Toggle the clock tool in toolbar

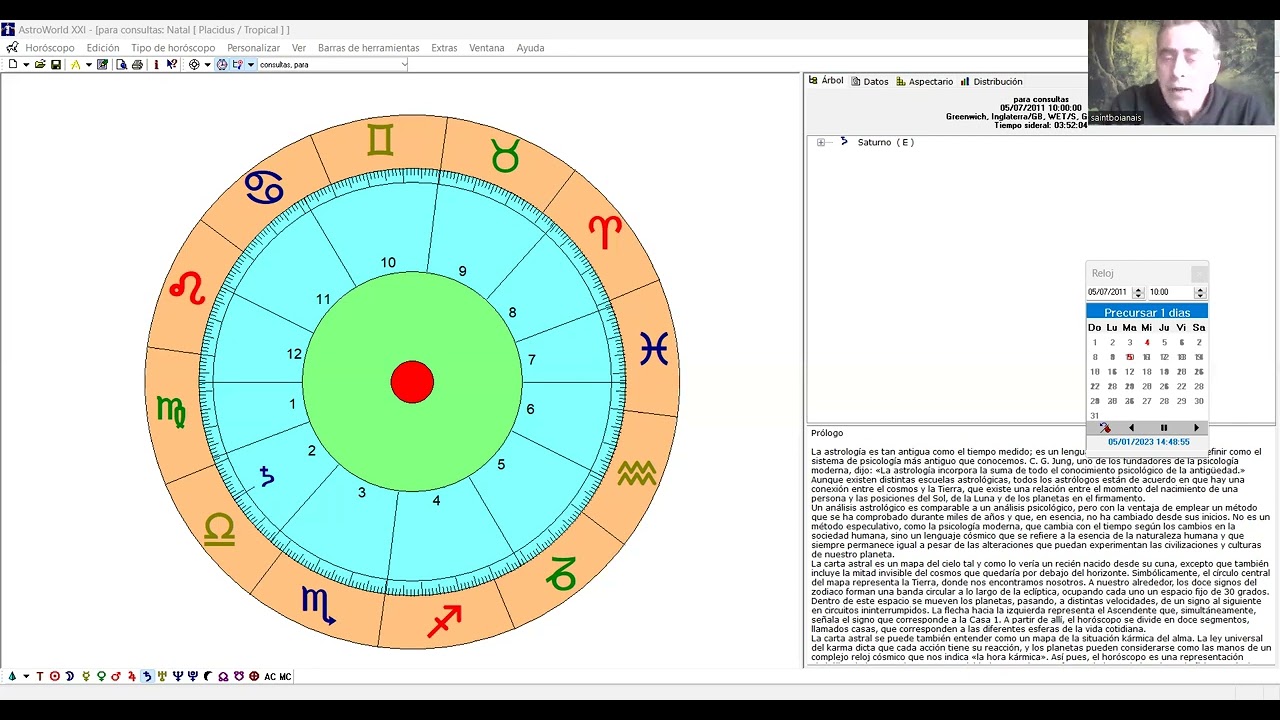(221, 64)
